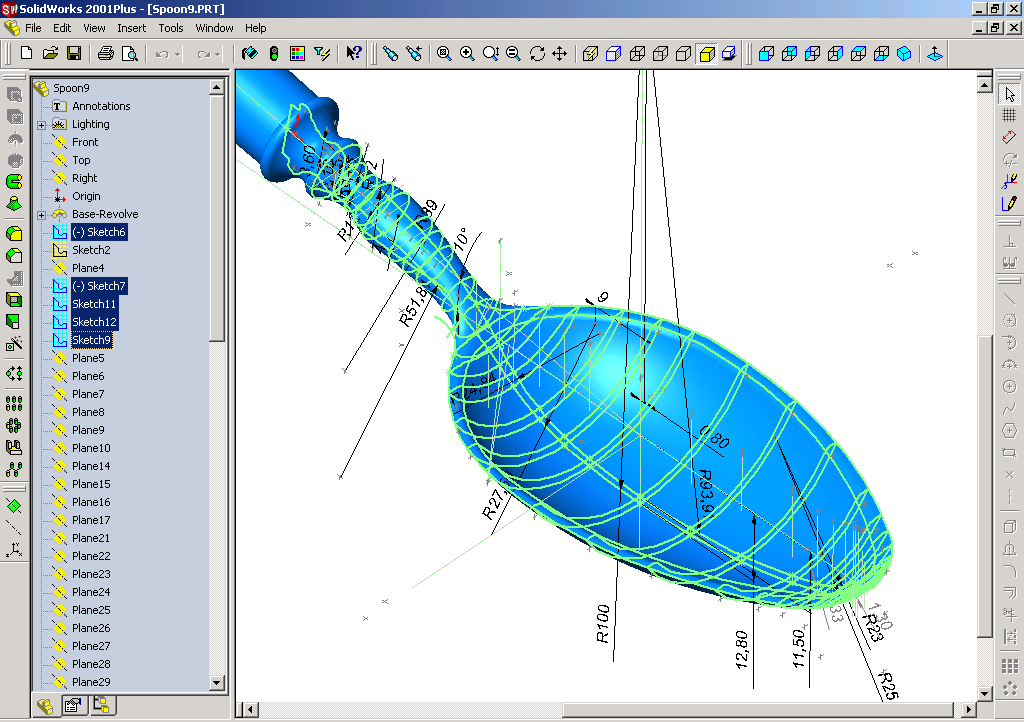The height and width of the screenshot is (722, 1024).
Task: Open the File menu
Action: pos(33,28)
